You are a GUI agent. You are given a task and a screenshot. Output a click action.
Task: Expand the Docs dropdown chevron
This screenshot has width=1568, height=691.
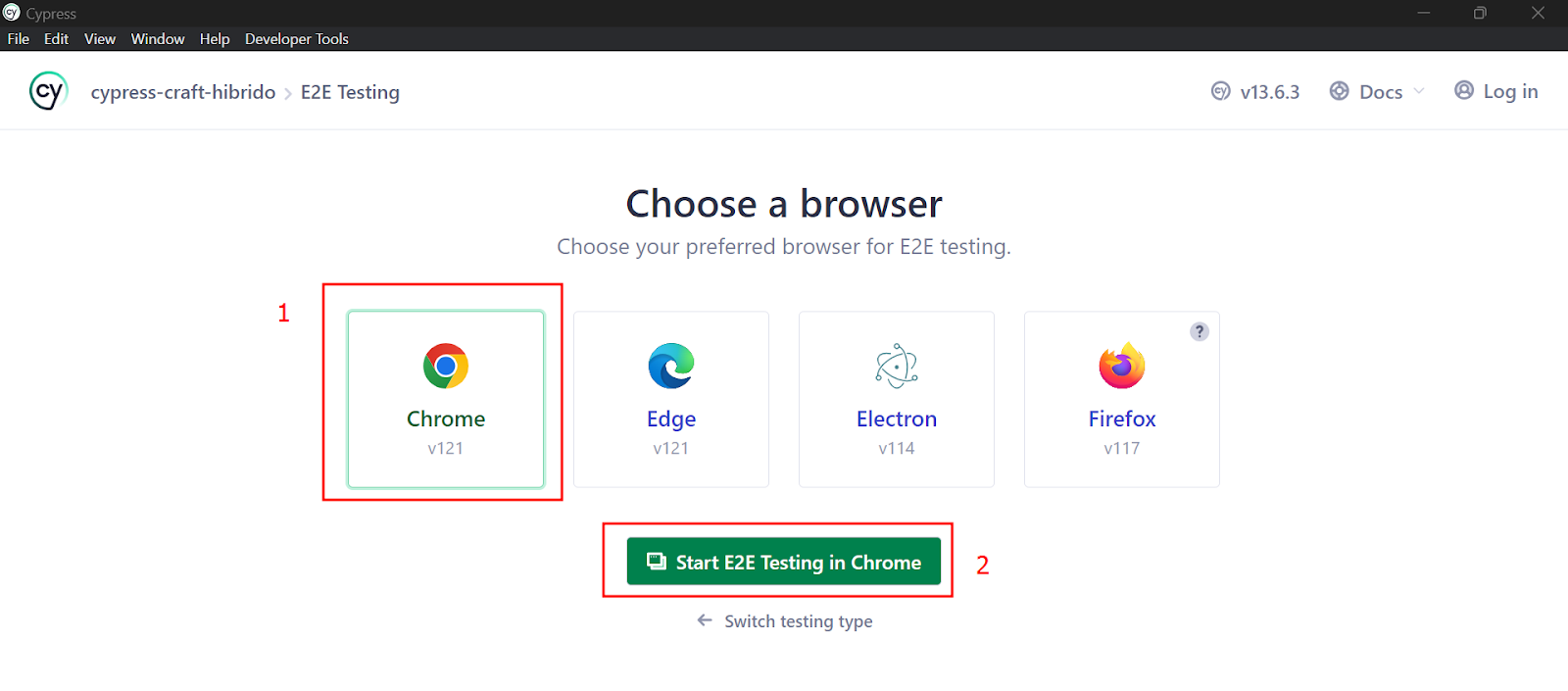1419,91
